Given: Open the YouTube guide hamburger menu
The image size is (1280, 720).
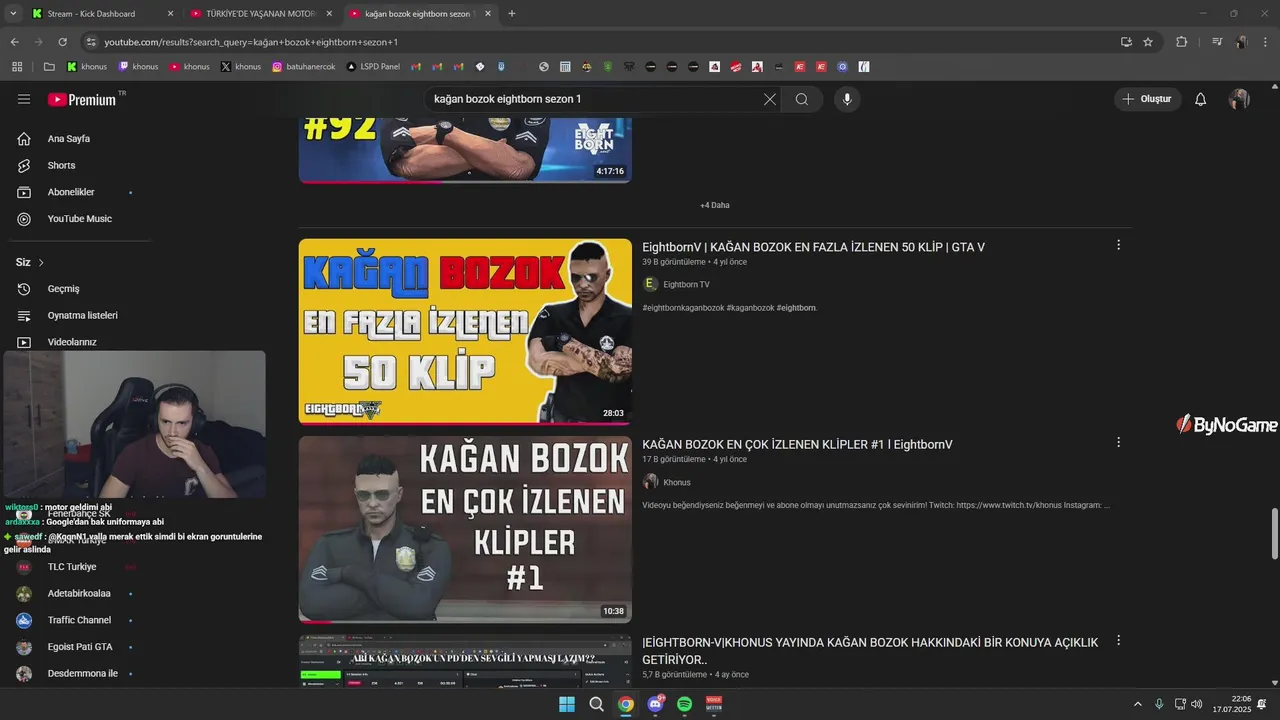Looking at the screenshot, I should click(24, 99).
